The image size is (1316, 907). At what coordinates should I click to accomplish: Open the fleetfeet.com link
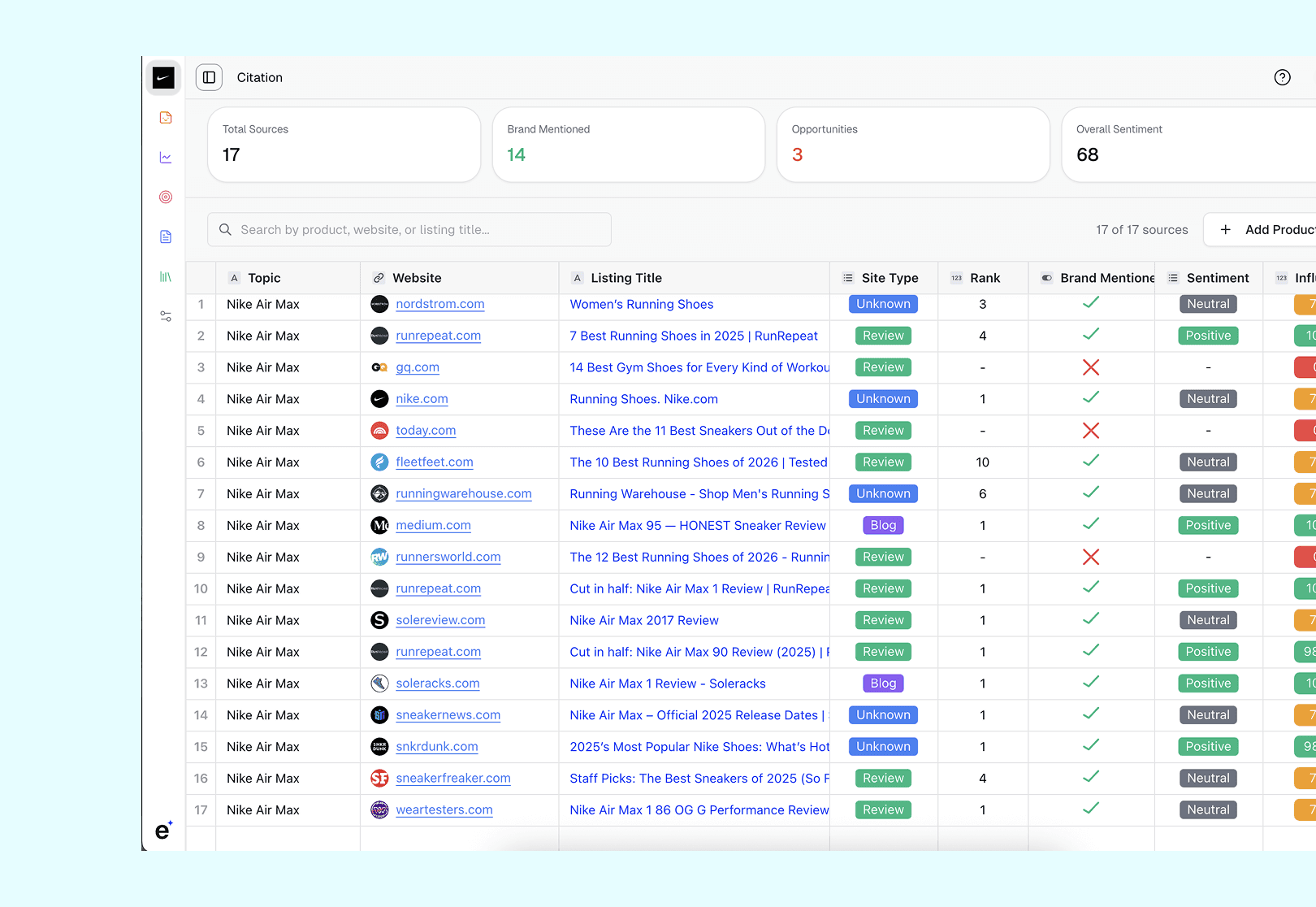point(435,462)
